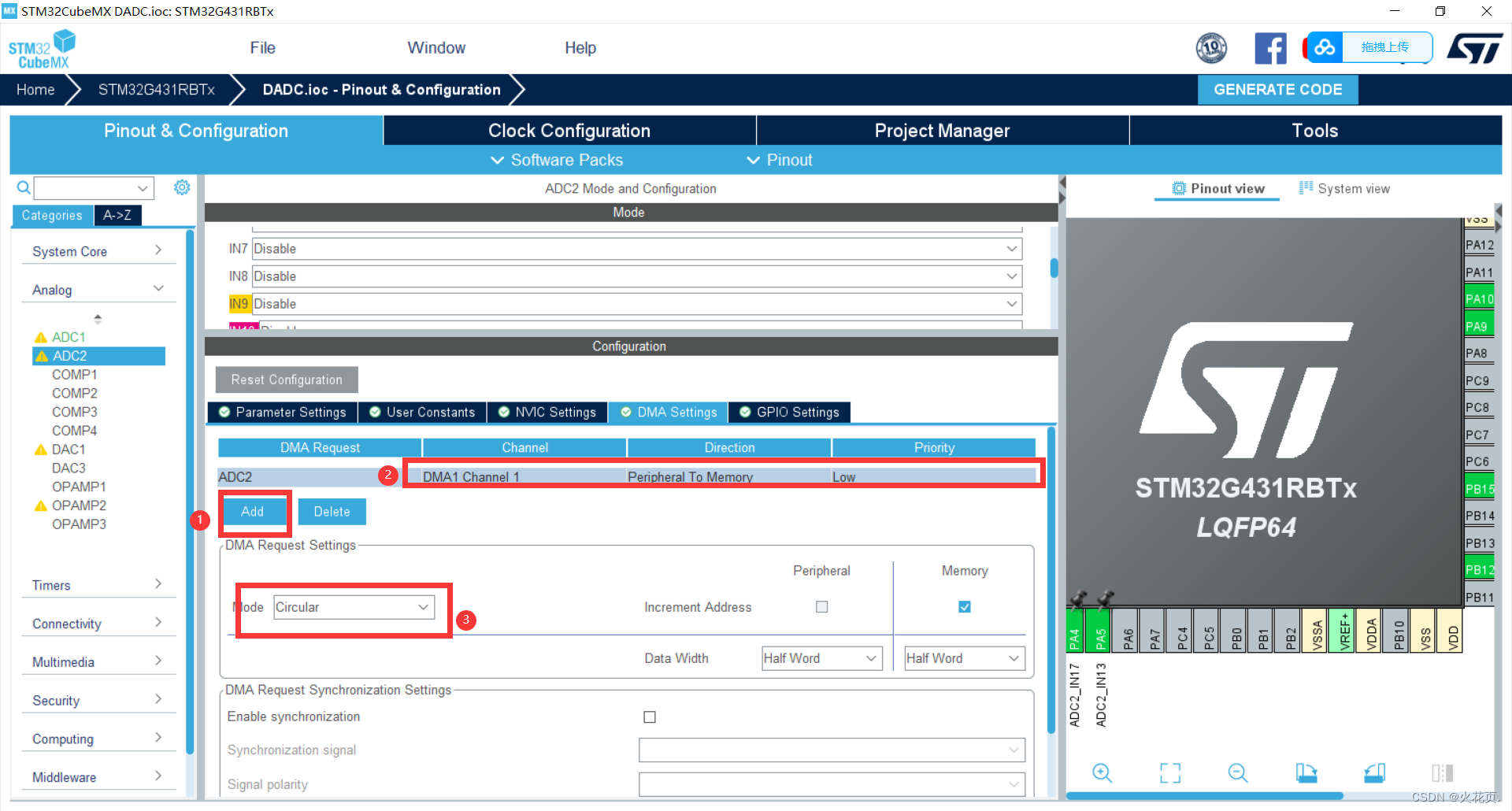Image resolution: width=1512 pixels, height=811 pixels.
Task: Open the Facebook icon link
Action: click(1270, 48)
